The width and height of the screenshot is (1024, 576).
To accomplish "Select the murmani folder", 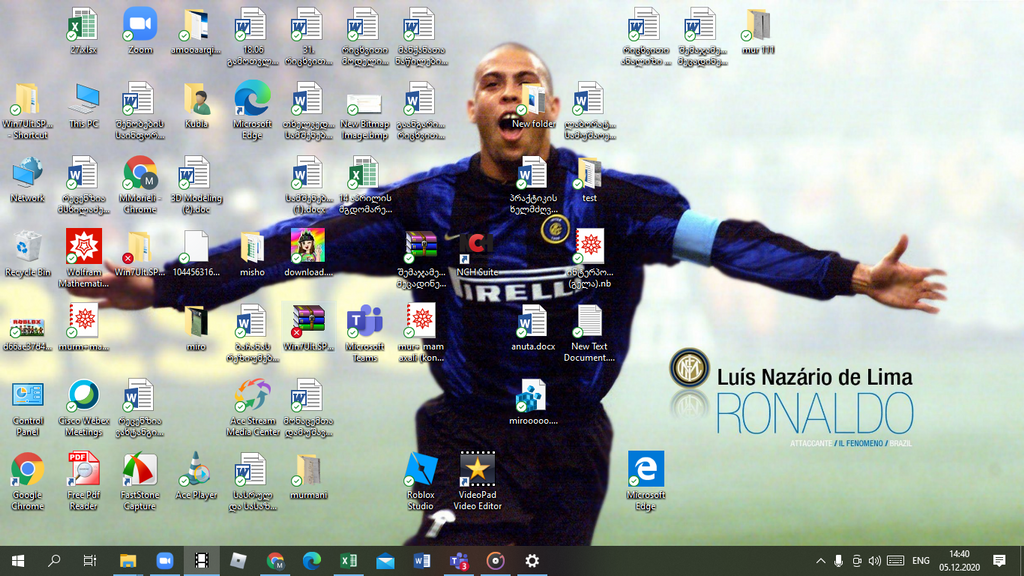I will 308,477.
